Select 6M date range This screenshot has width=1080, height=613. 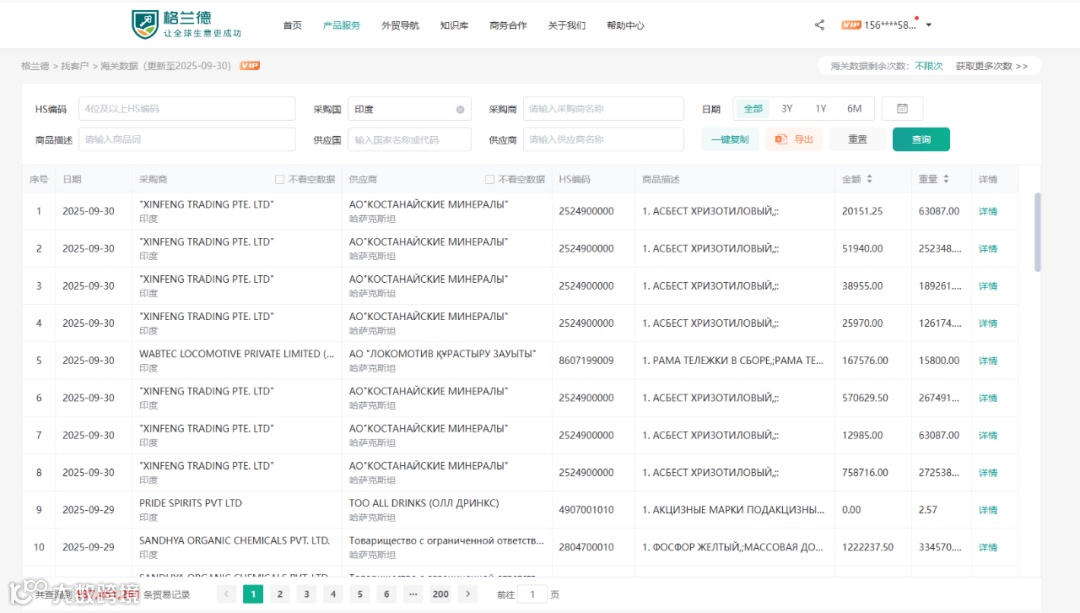pos(854,108)
